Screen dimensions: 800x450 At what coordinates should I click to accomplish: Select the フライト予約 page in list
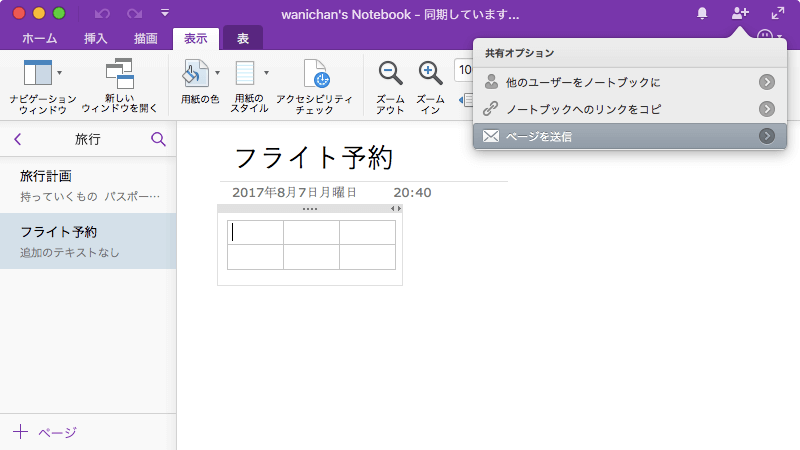(88, 241)
